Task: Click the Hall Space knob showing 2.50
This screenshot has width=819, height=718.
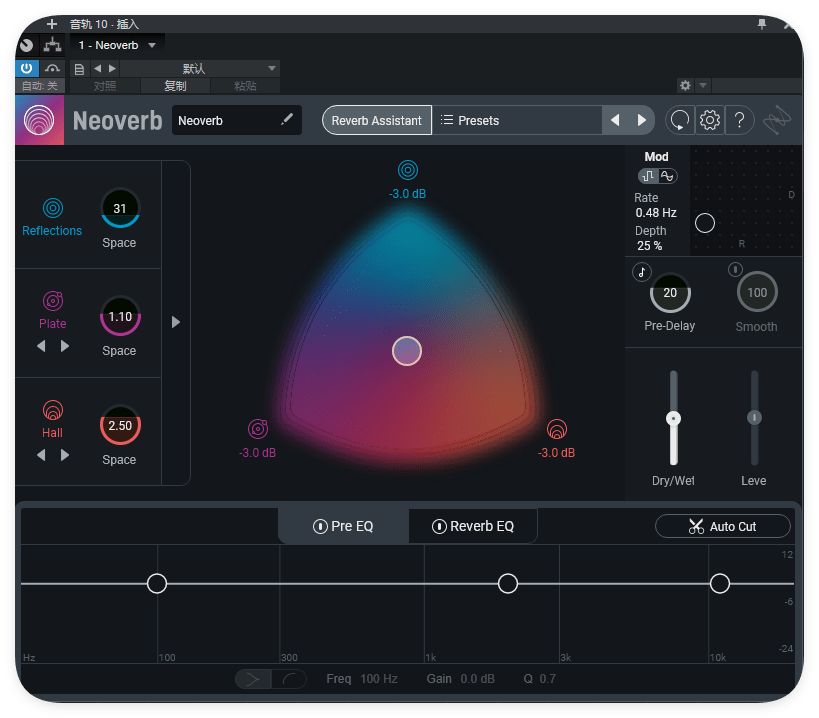Action: coord(120,426)
